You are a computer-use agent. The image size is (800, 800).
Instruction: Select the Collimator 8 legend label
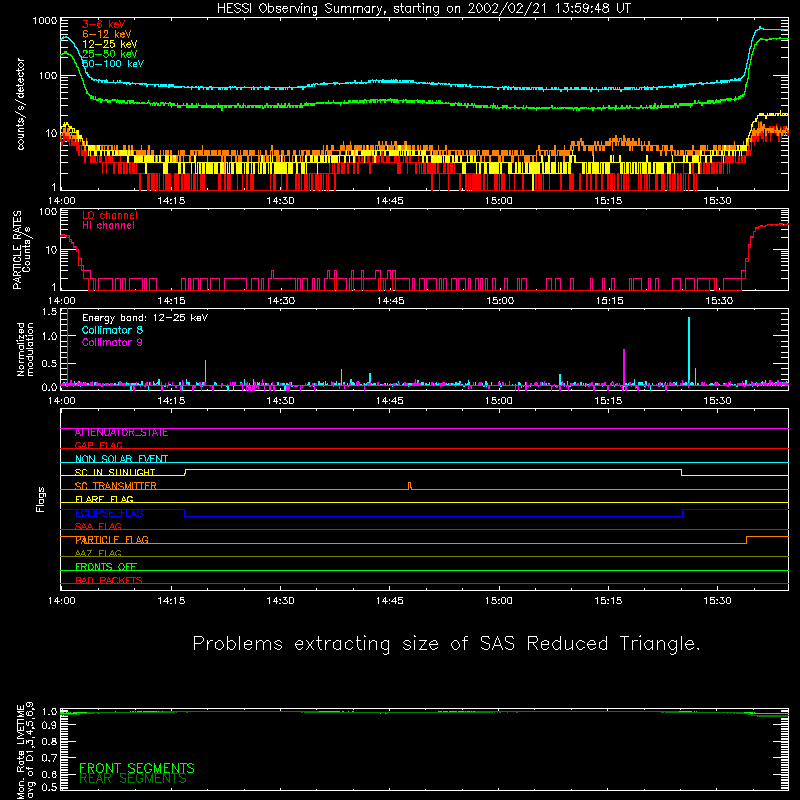(x=112, y=330)
